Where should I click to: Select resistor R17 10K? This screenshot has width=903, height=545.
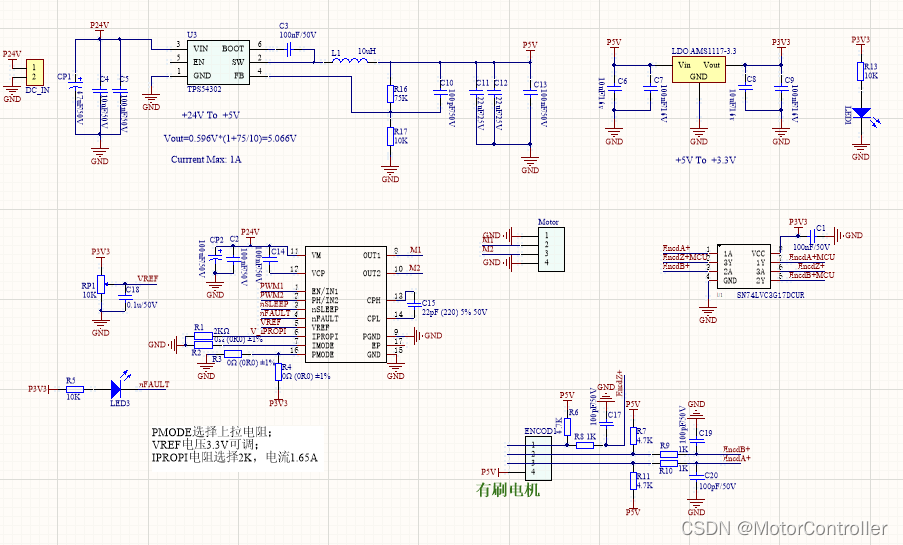coord(390,137)
